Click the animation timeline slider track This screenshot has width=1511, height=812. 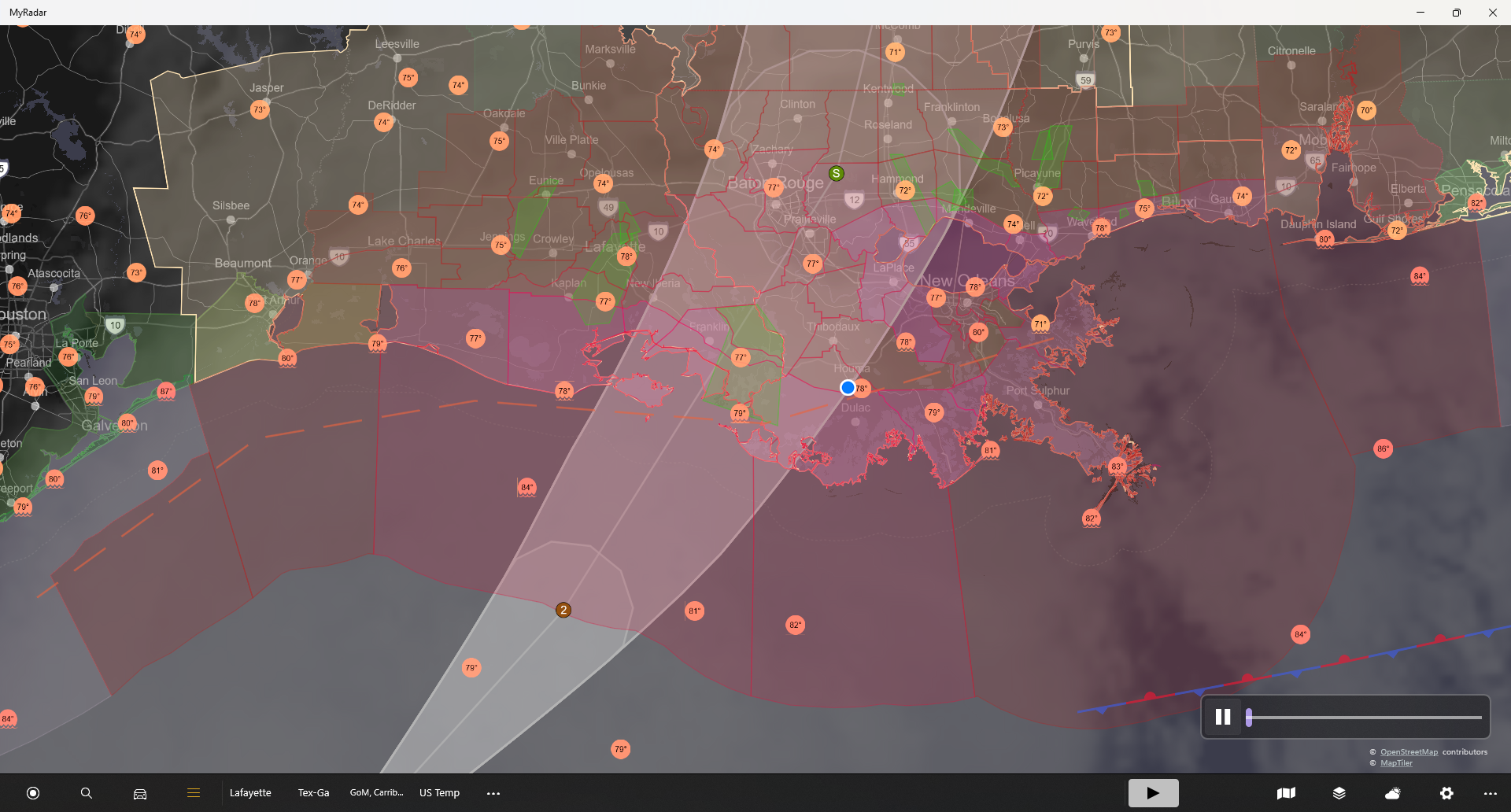(1365, 717)
